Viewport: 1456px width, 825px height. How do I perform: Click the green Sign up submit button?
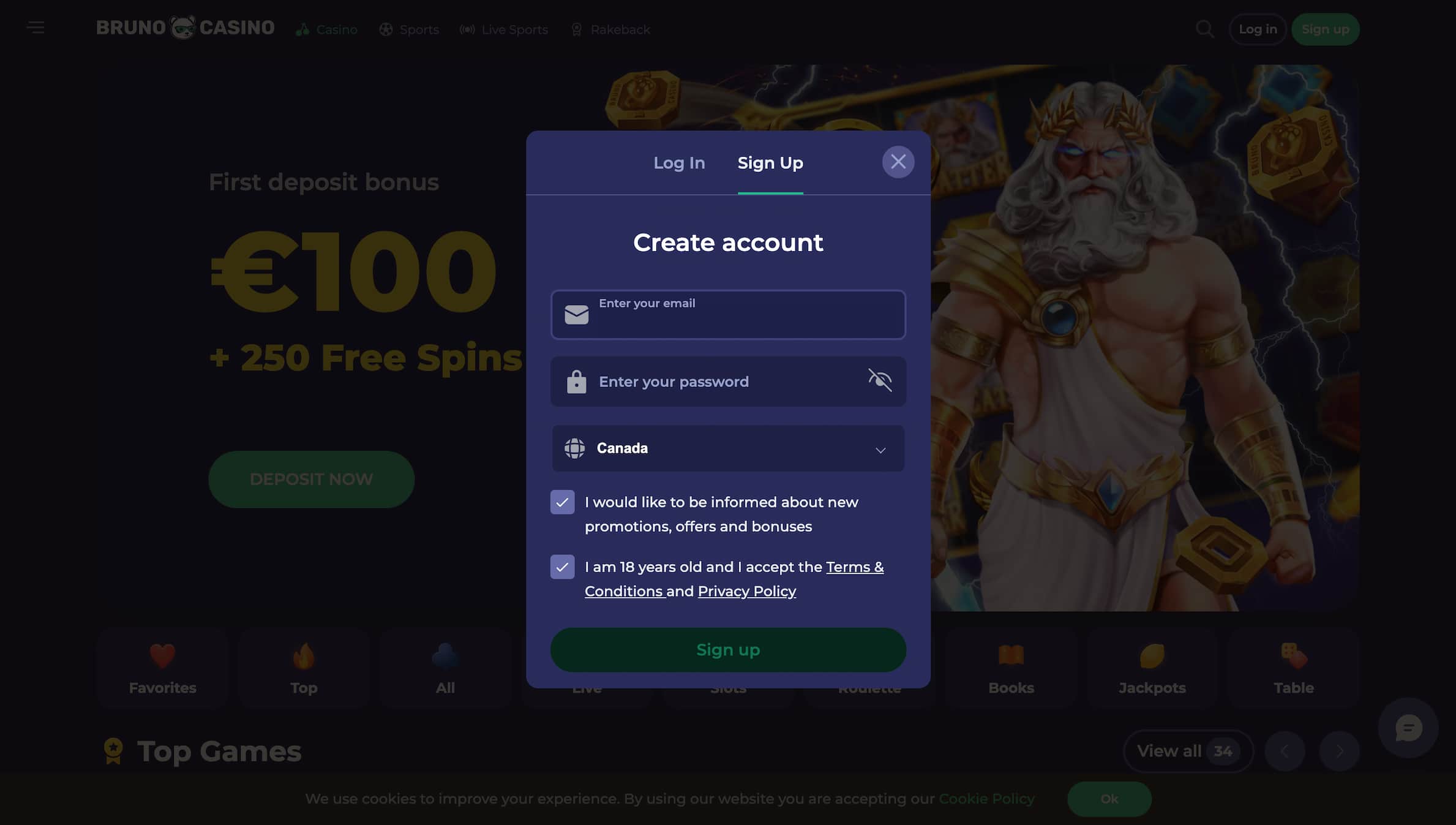pos(728,650)
